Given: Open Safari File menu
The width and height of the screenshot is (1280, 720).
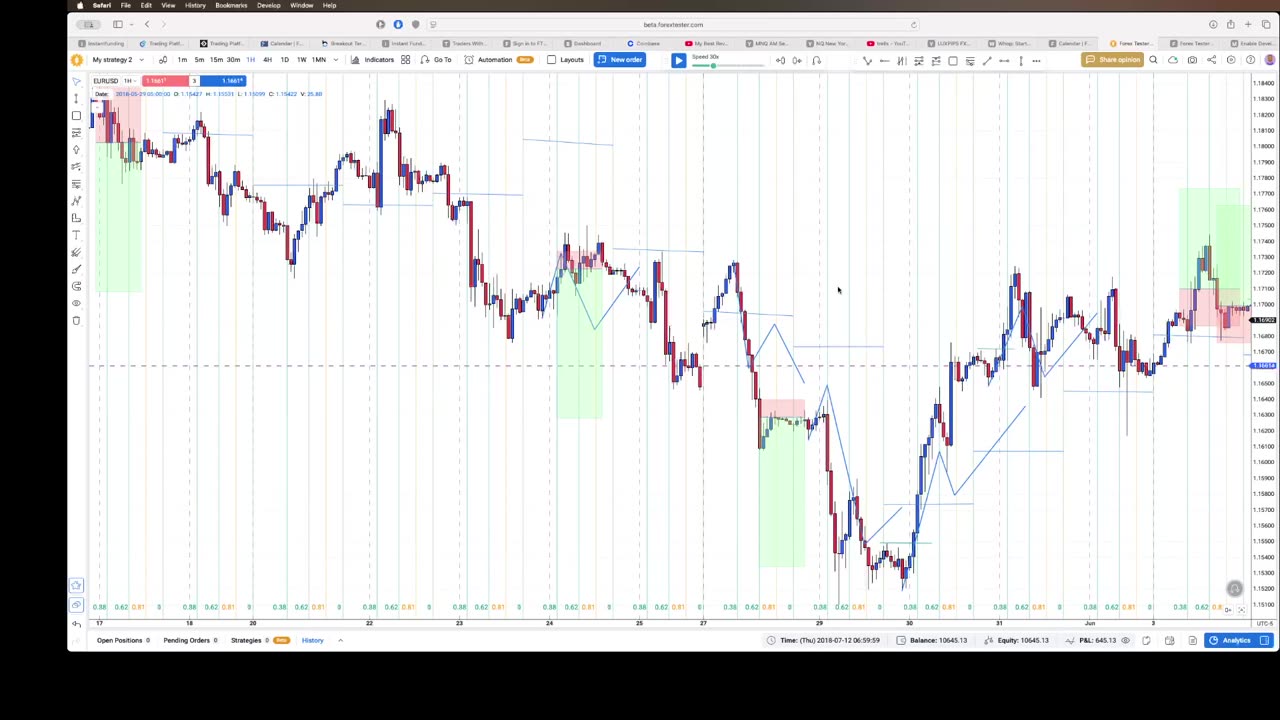Looking at the screenshot, I should pyautogui.click(x=126, y=5).
